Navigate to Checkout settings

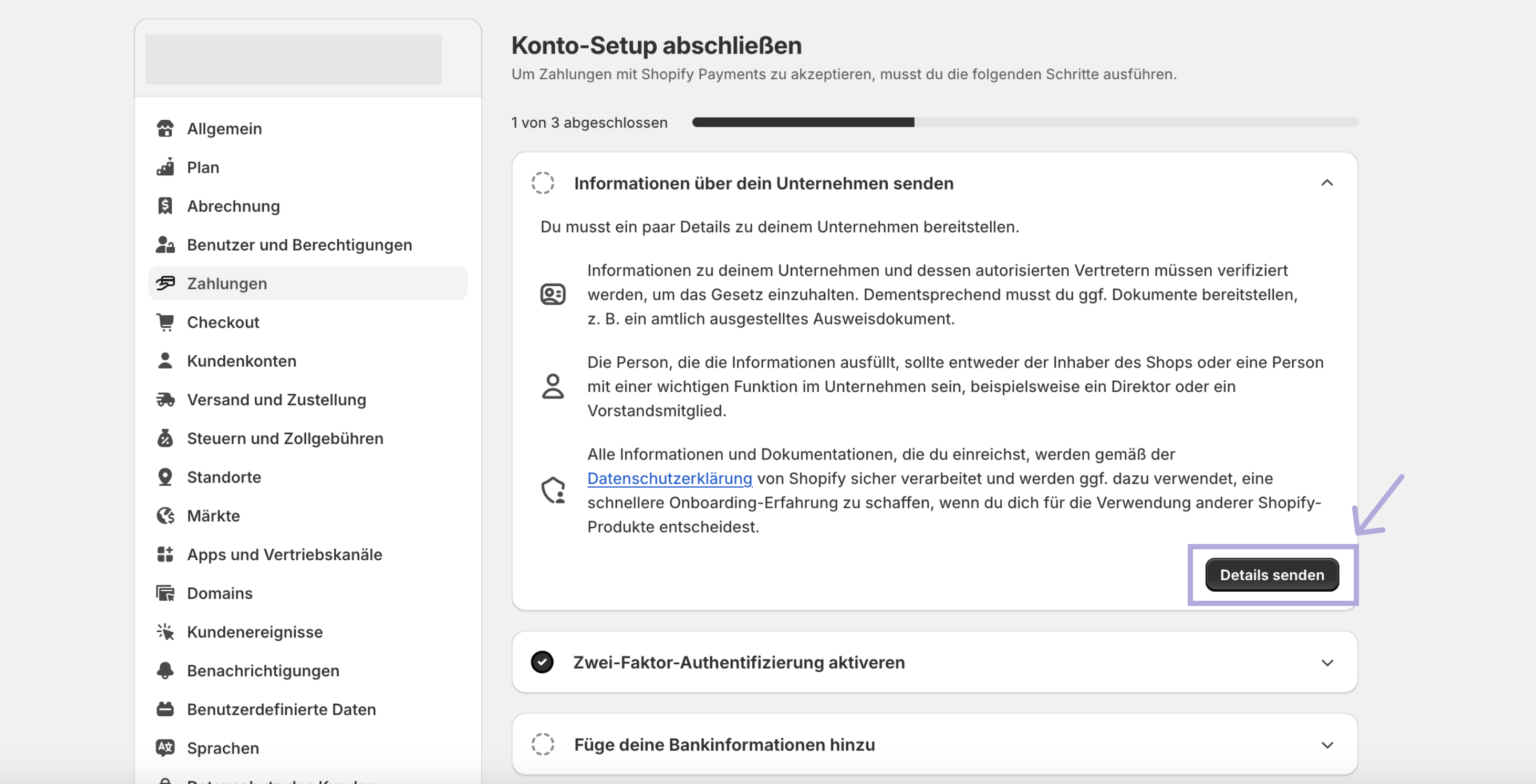pos(308,322)
